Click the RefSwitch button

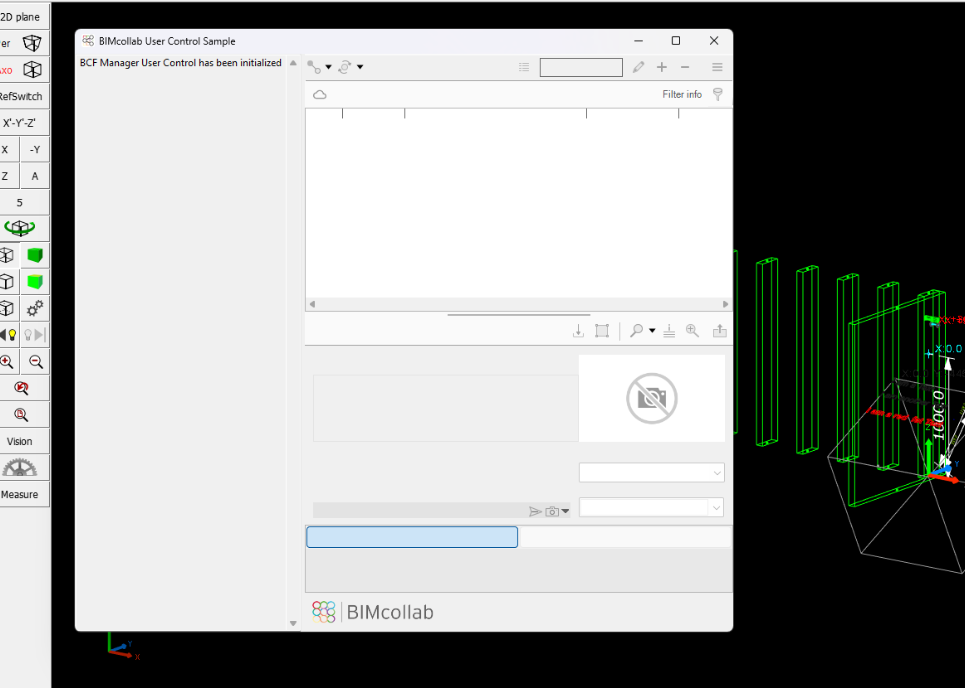21,96
